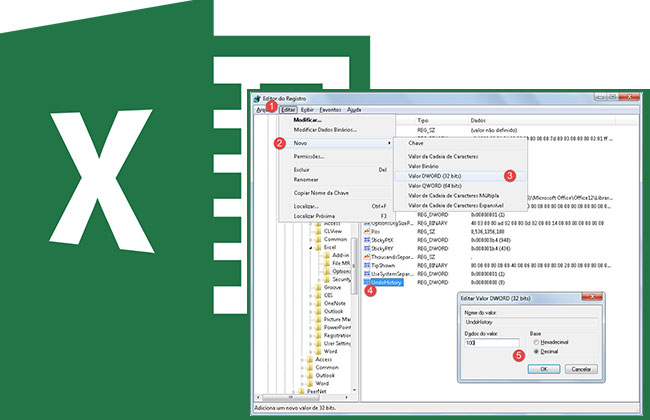Image resolution: width=650 pixels, height=420 pixels.
Task: Click the OneNote folder icon
Action: (x=318, y=303)
